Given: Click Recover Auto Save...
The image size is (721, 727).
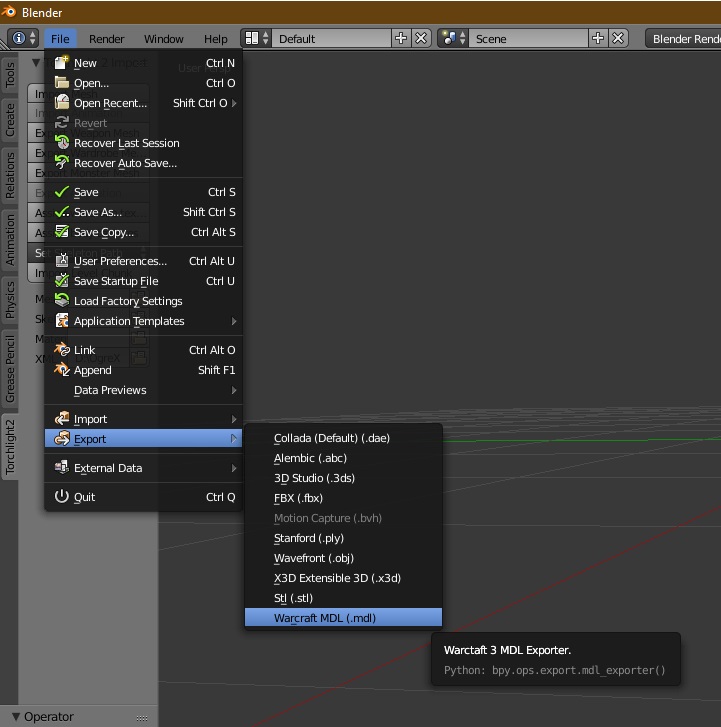Looking at the screenshot, I should coord(144,163).
